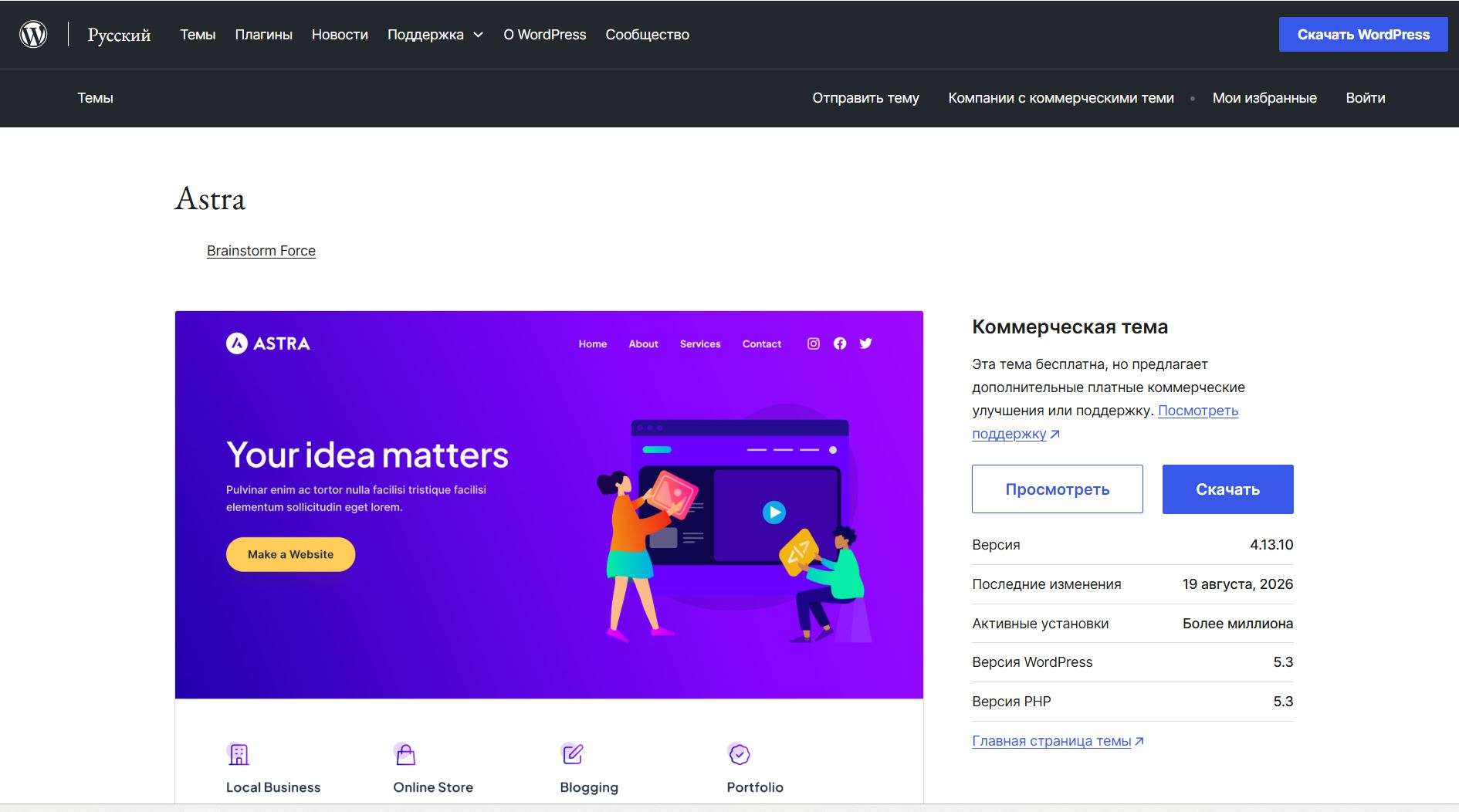Go to the Новости menu item

[340, 35]
